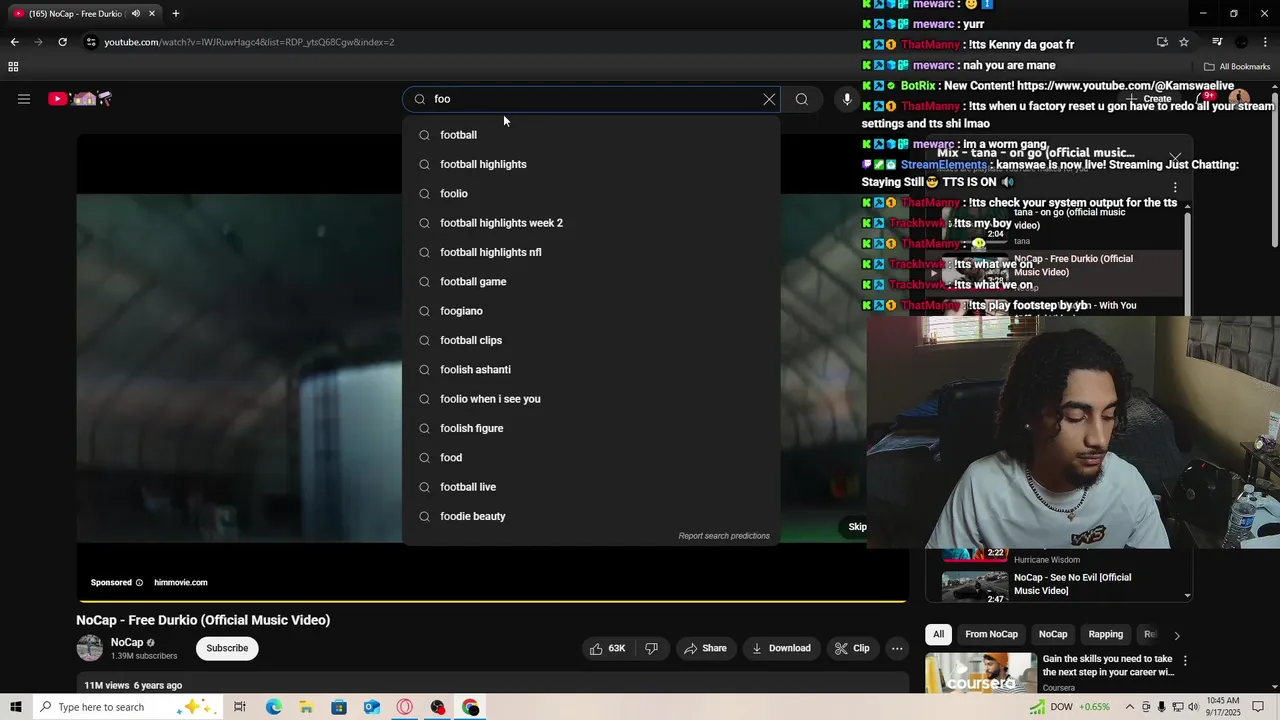Image resolution: width=1280 pixels, height=720 pixels.
Task: Go back with browser back arrow
Action: tap(14, 42)
